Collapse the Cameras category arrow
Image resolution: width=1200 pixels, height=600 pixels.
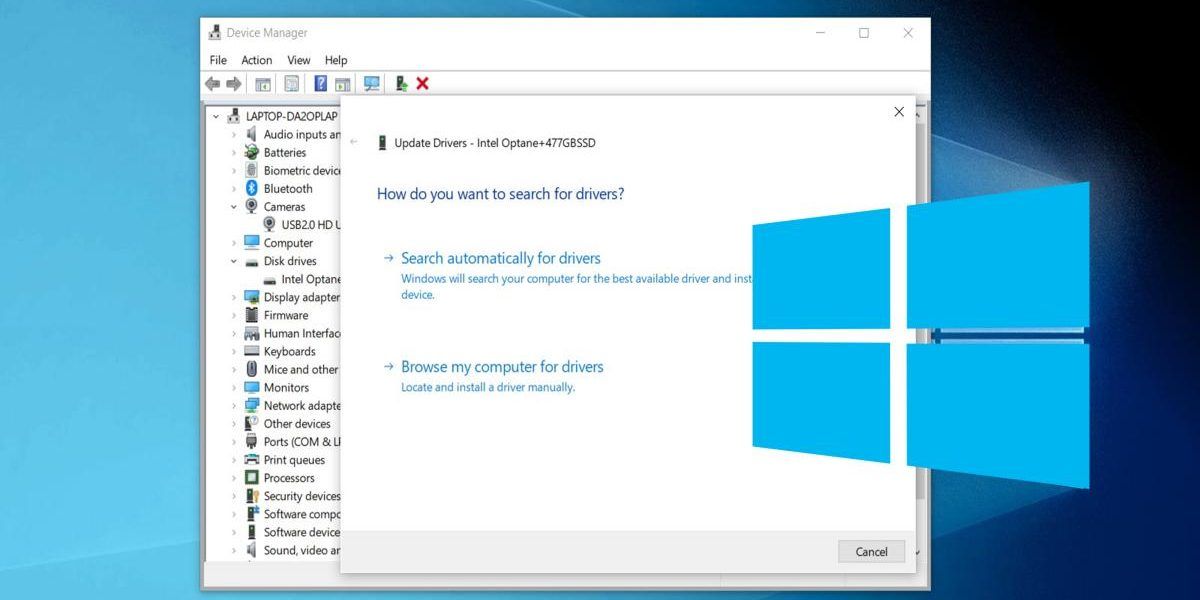234,206
